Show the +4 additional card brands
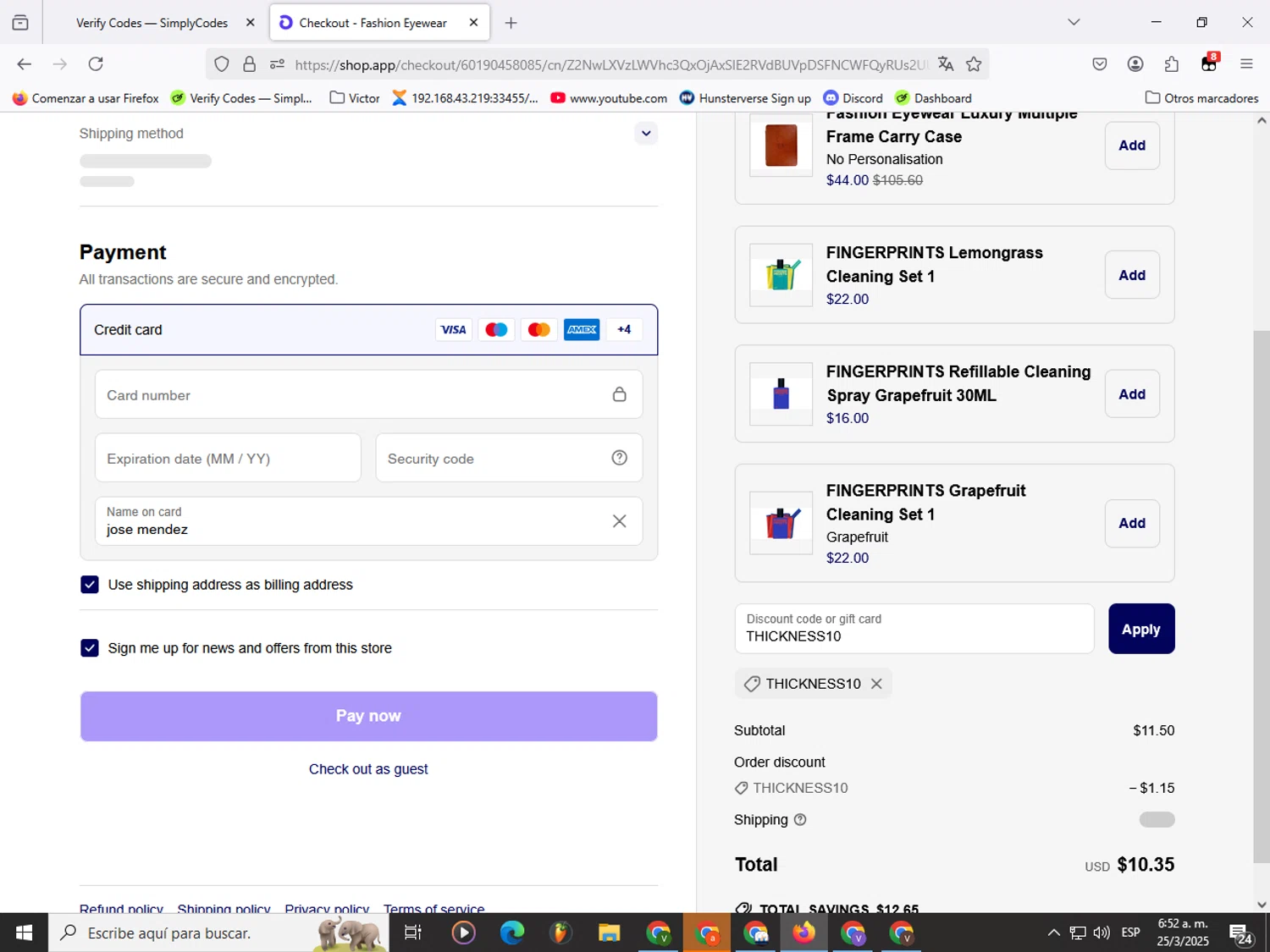 click(624, 330)
